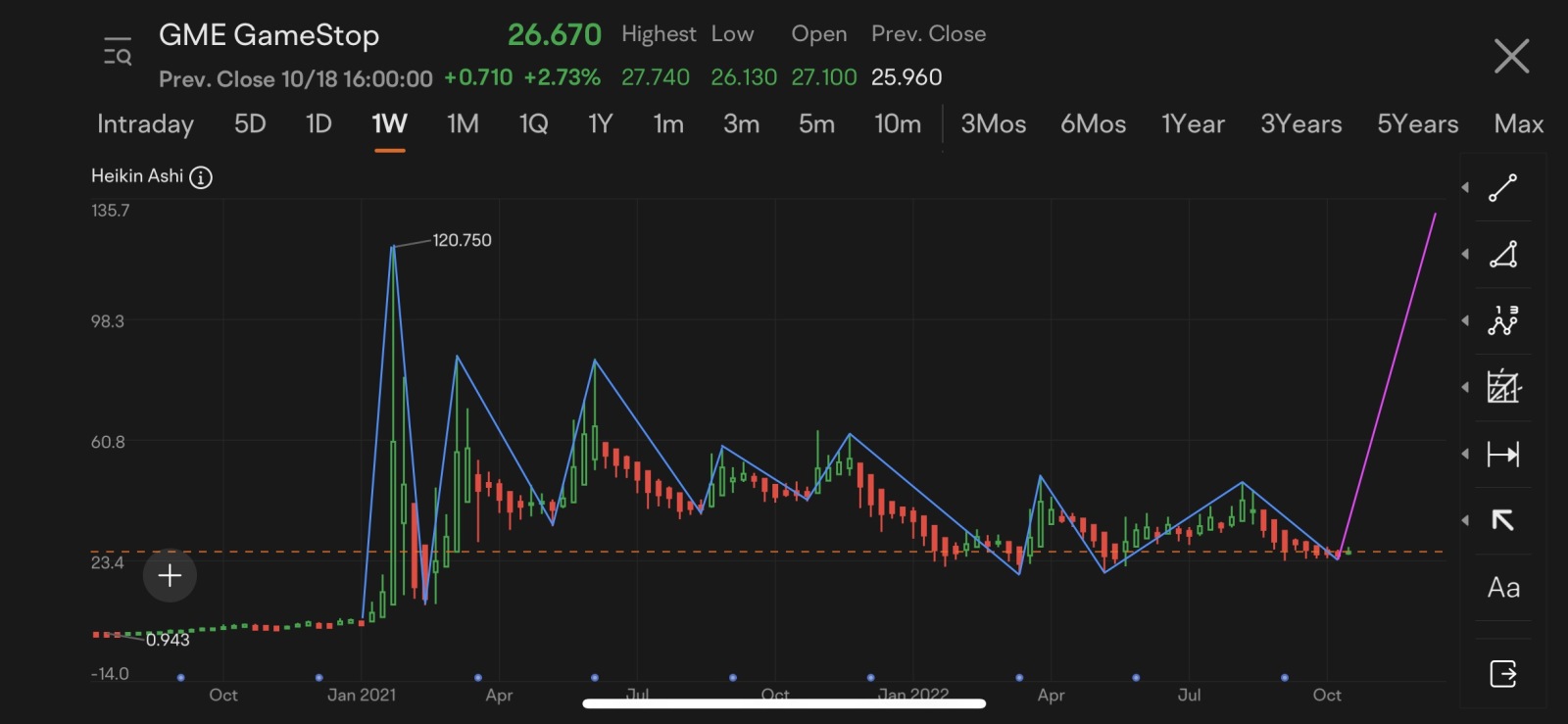This screenshot has width=1568, height=724.
Task: Tap the GME GameStop title
Action: pos(269,35)
